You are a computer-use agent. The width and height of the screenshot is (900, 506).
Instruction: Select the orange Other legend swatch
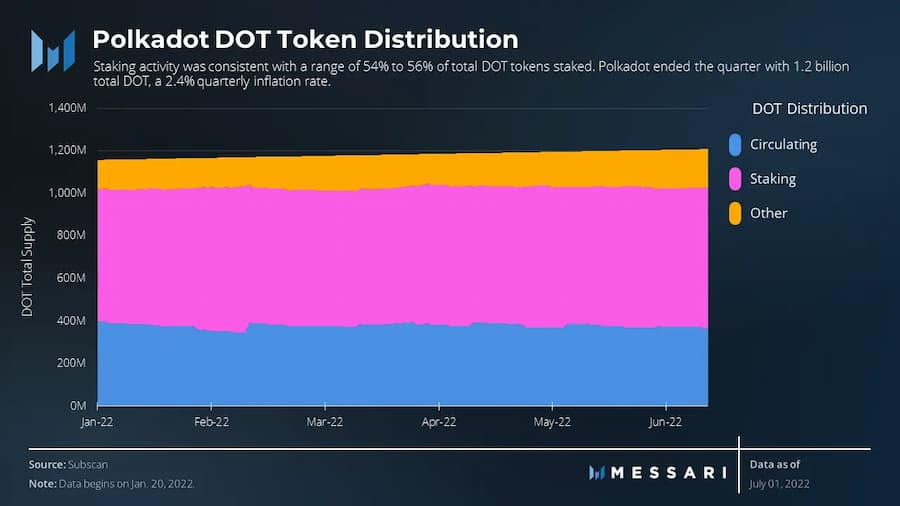click(735, 213)
